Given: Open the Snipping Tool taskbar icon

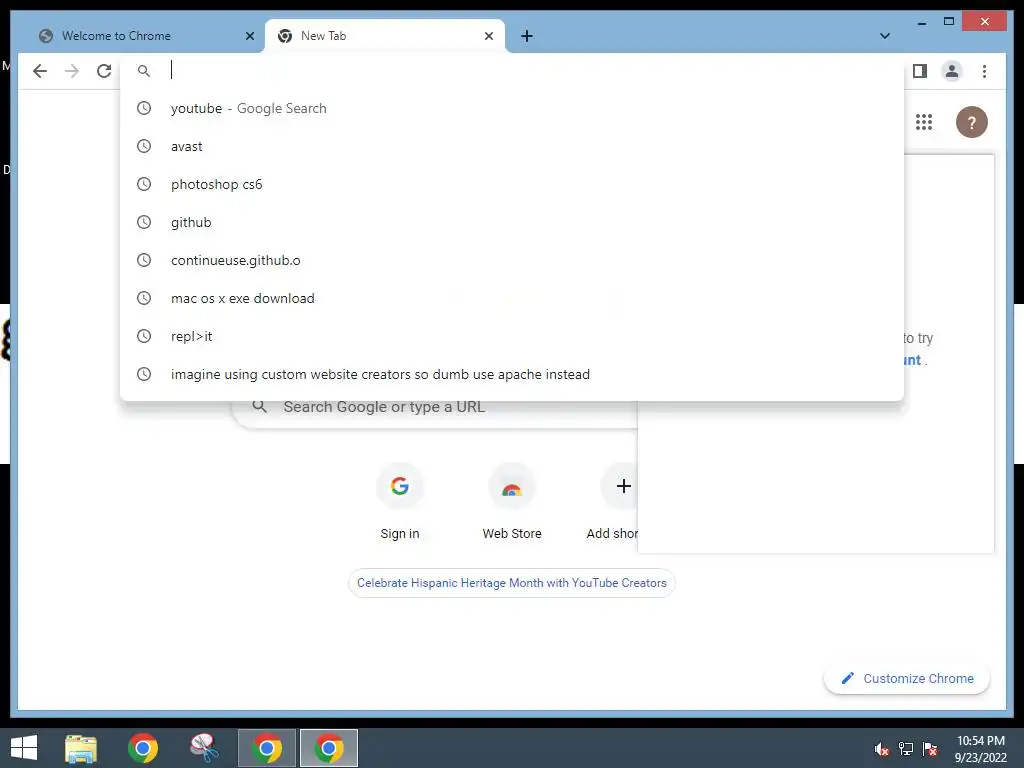Looking at the screenshot, I should coord(204,748).
